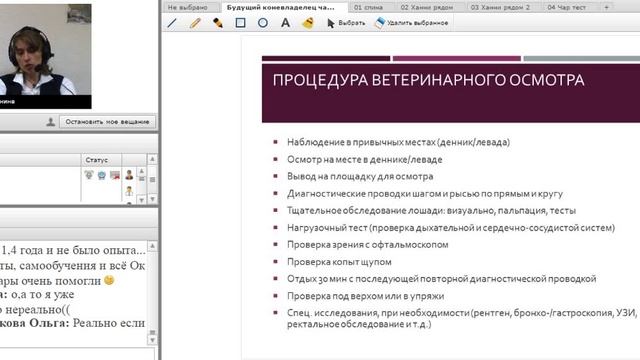Click bullet 'Проверка зрения с офтальмоскопом'
Viewport: 640px width, 360px height.
point(367,244)
